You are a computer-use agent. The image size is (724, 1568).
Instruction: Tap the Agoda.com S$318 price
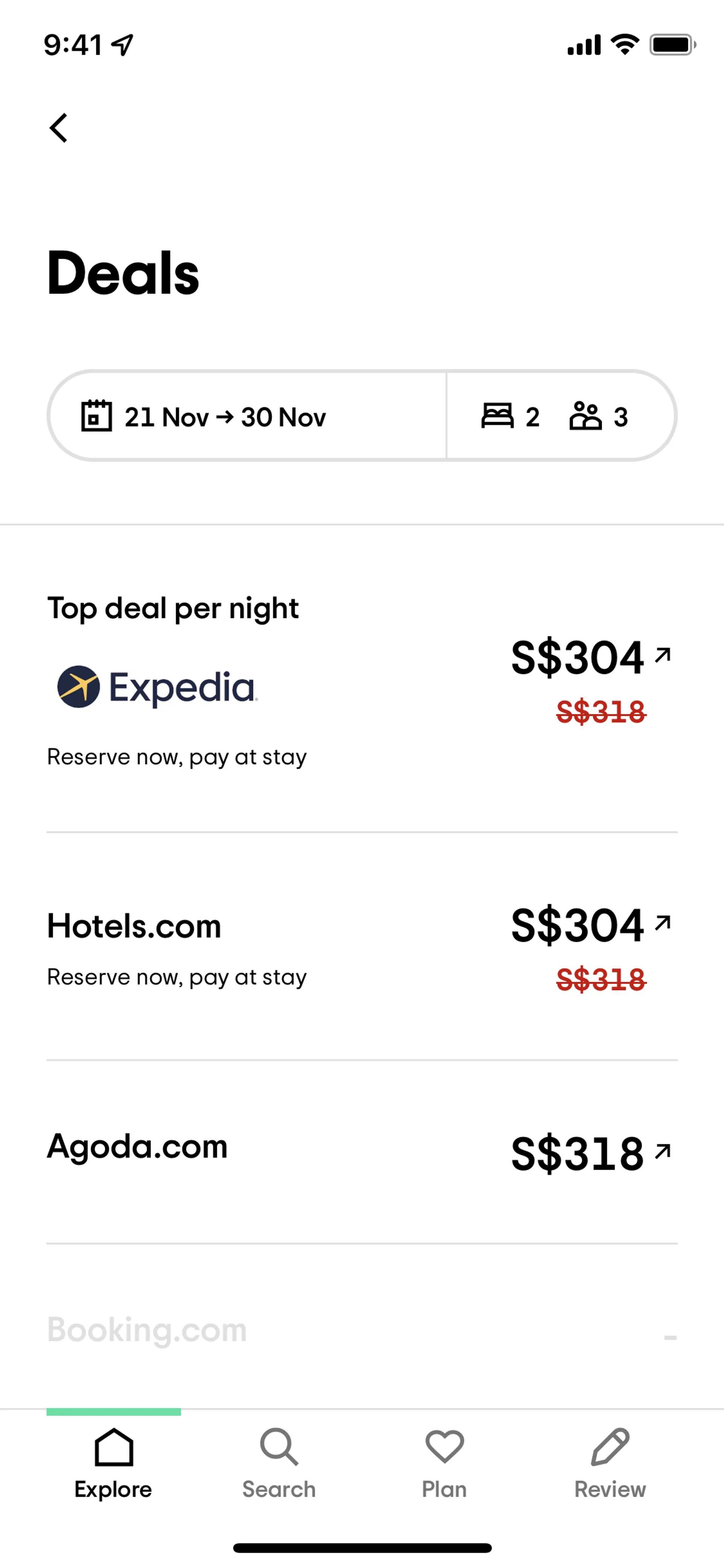tap(577, 1153)
